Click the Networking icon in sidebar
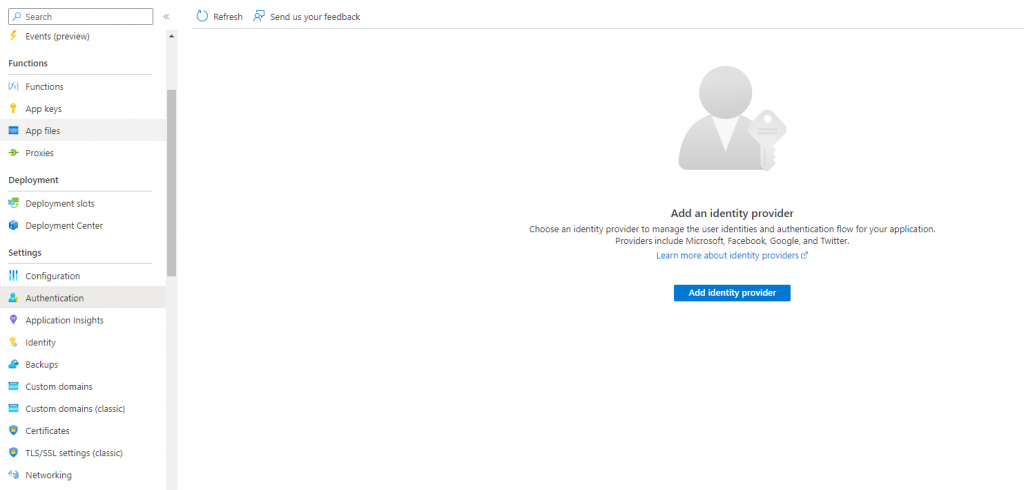The height and width of the screenshot is (490, 1024). click(x=14, y=475)
